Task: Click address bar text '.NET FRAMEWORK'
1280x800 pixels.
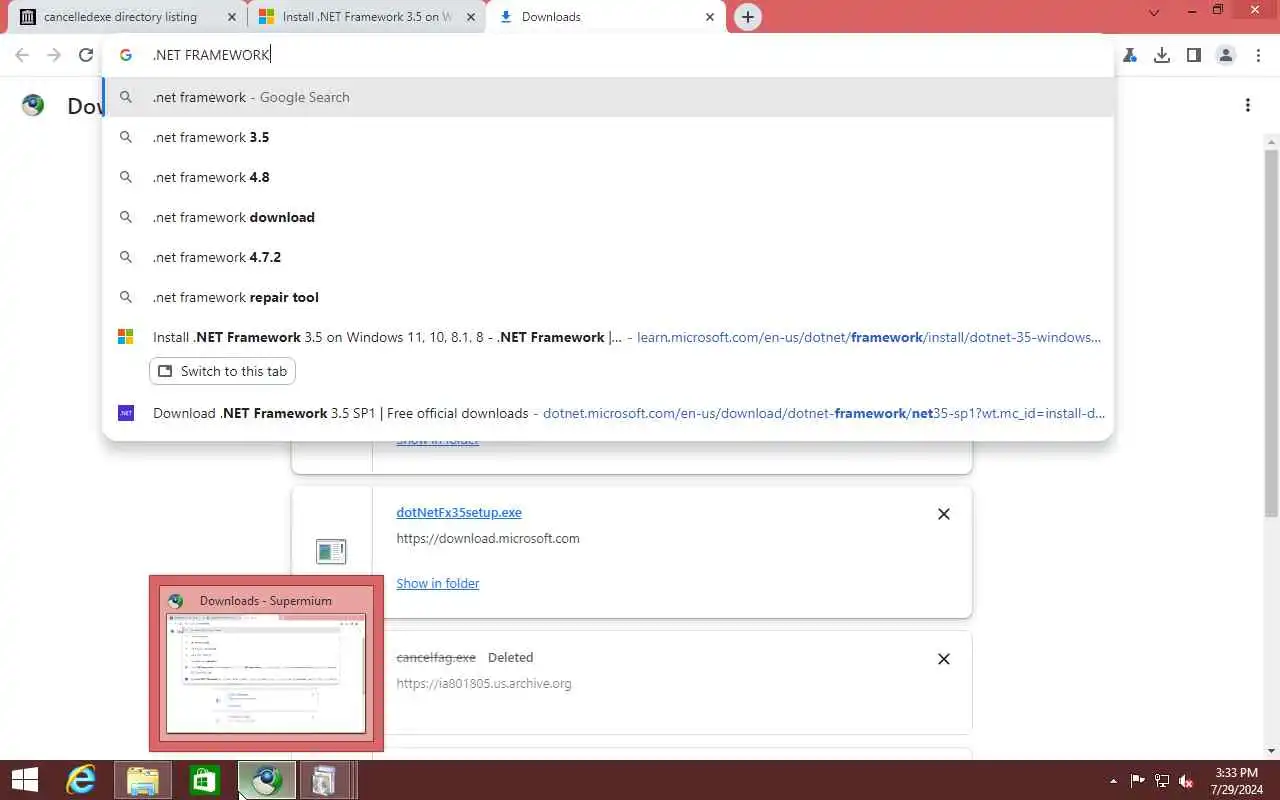Action: click(x=211, y=55)
